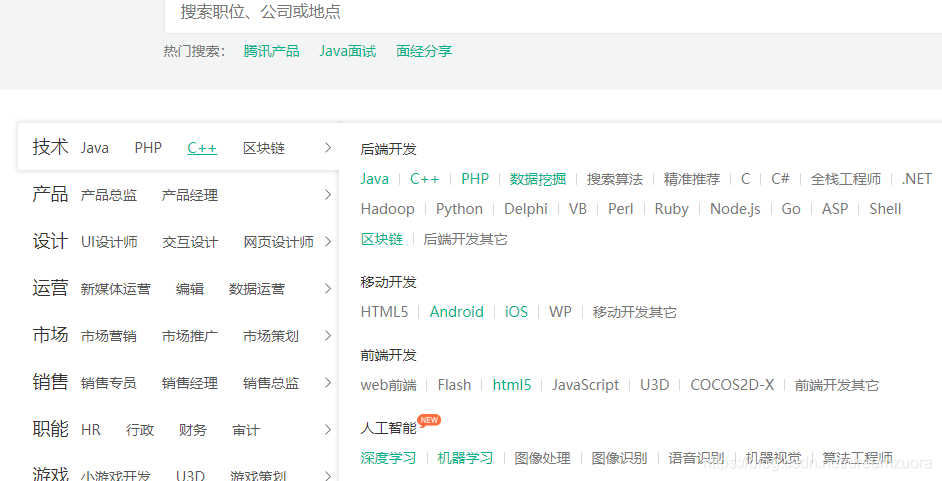Expand the 产品 category arrow
The image size is (942, 481).
click(x=327, y=195)
